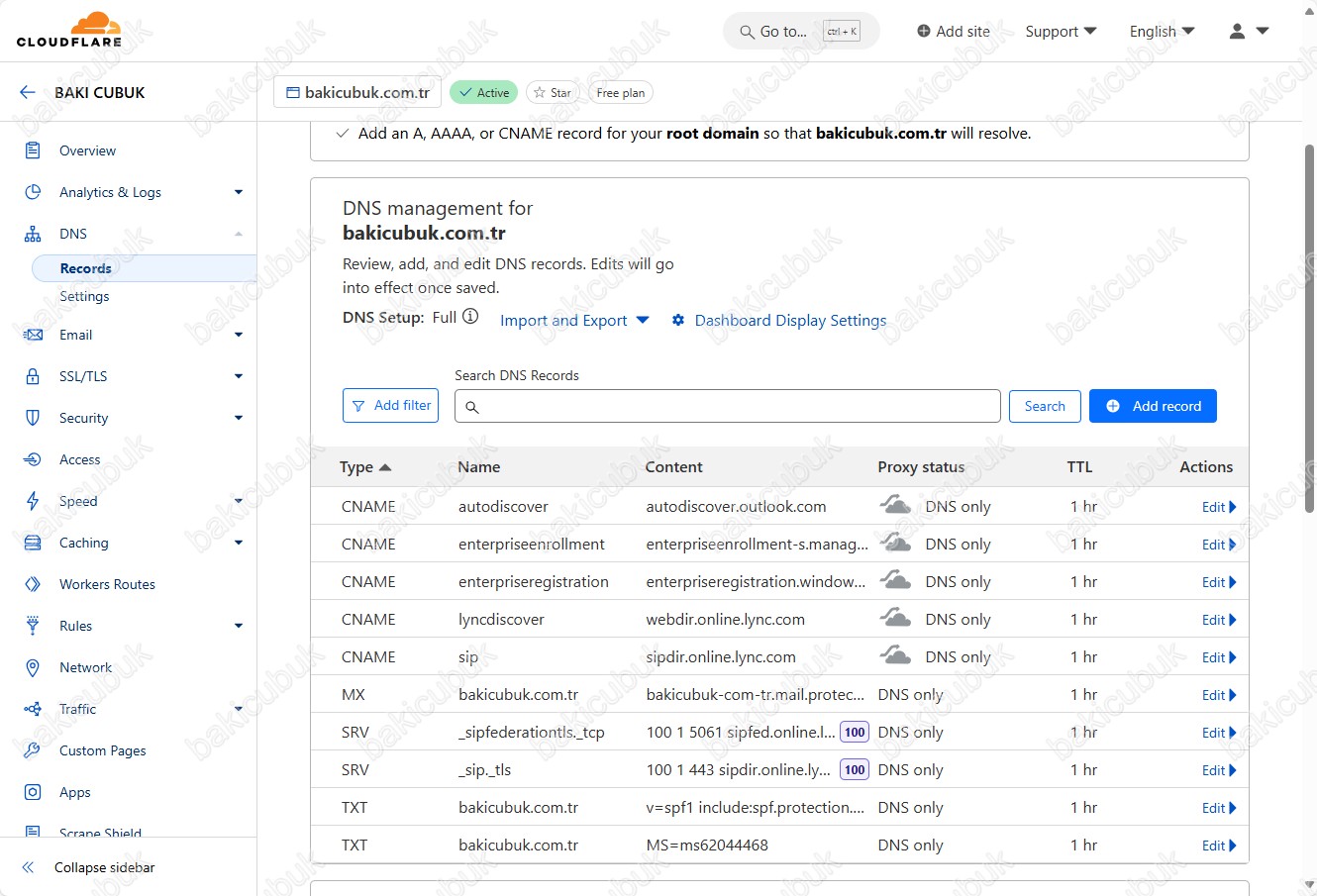
Task: Click the Search DNS Records input field
Action: click(728, 406)
